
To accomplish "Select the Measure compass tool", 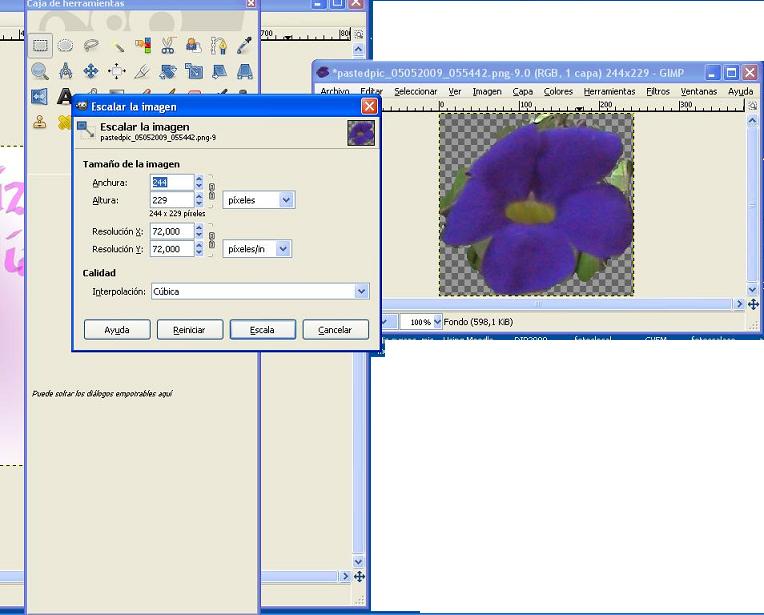I will [x=65, y=71].
